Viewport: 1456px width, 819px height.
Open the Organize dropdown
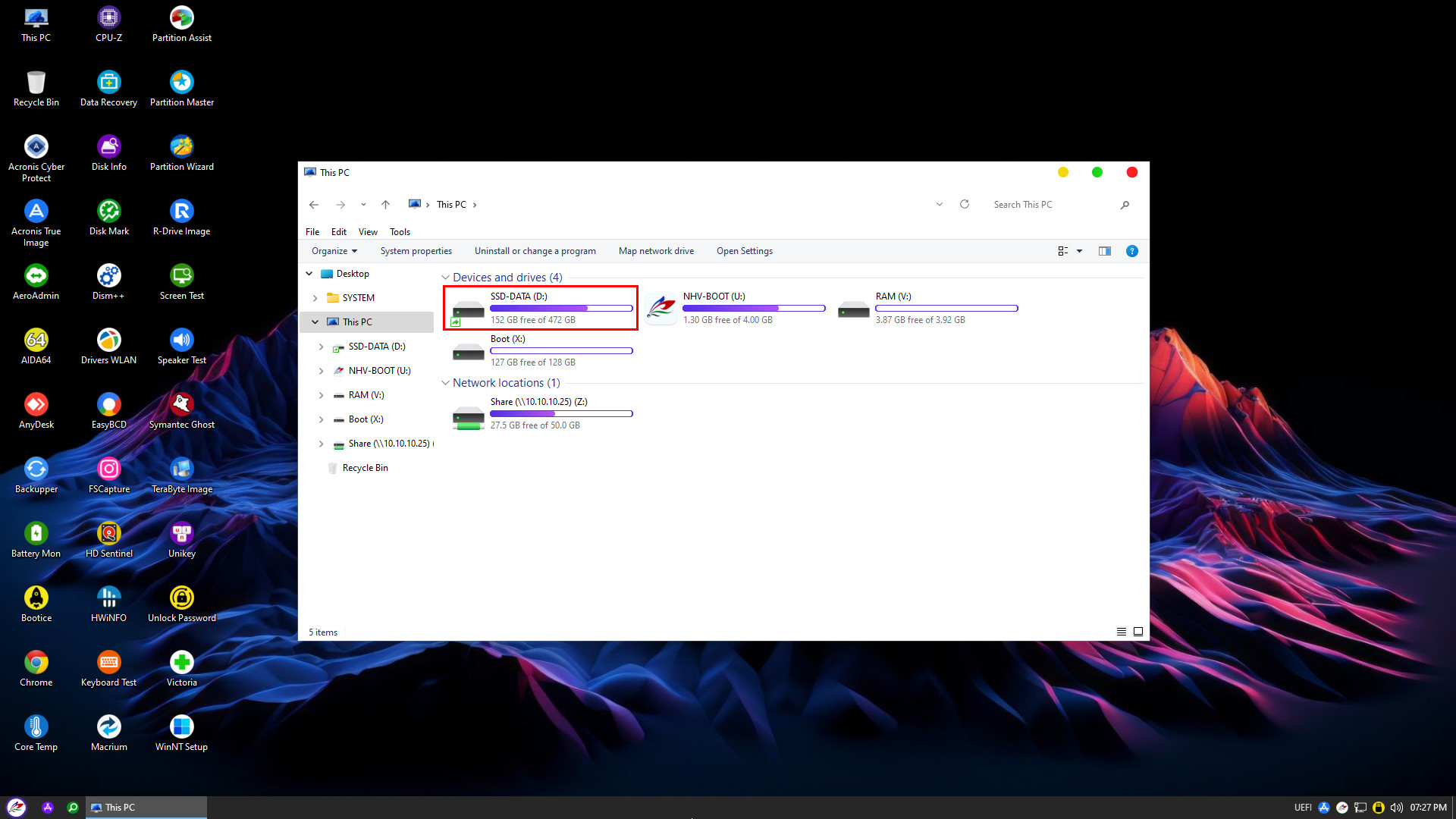point(334,251)
